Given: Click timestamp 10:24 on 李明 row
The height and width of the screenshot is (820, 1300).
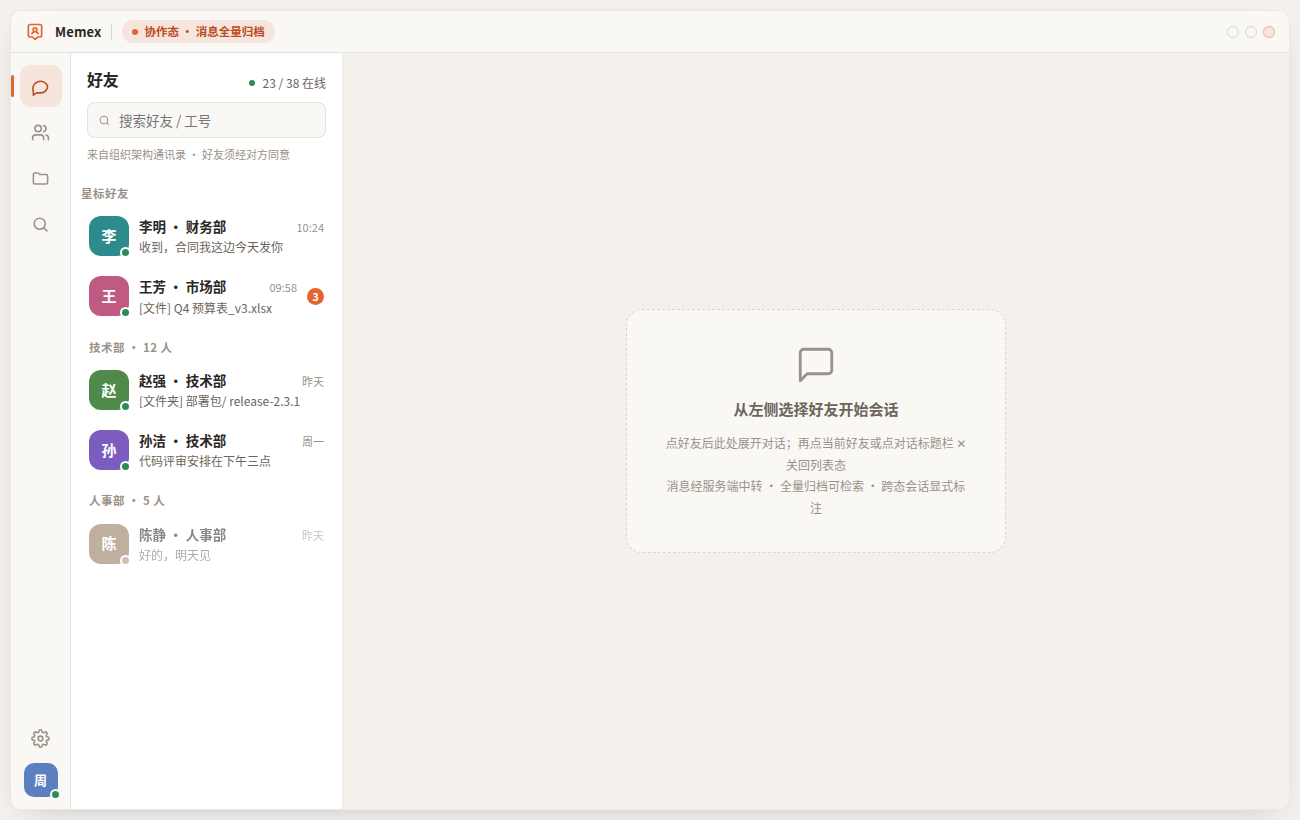Looking at the screenshot, I should click(310, 228).
